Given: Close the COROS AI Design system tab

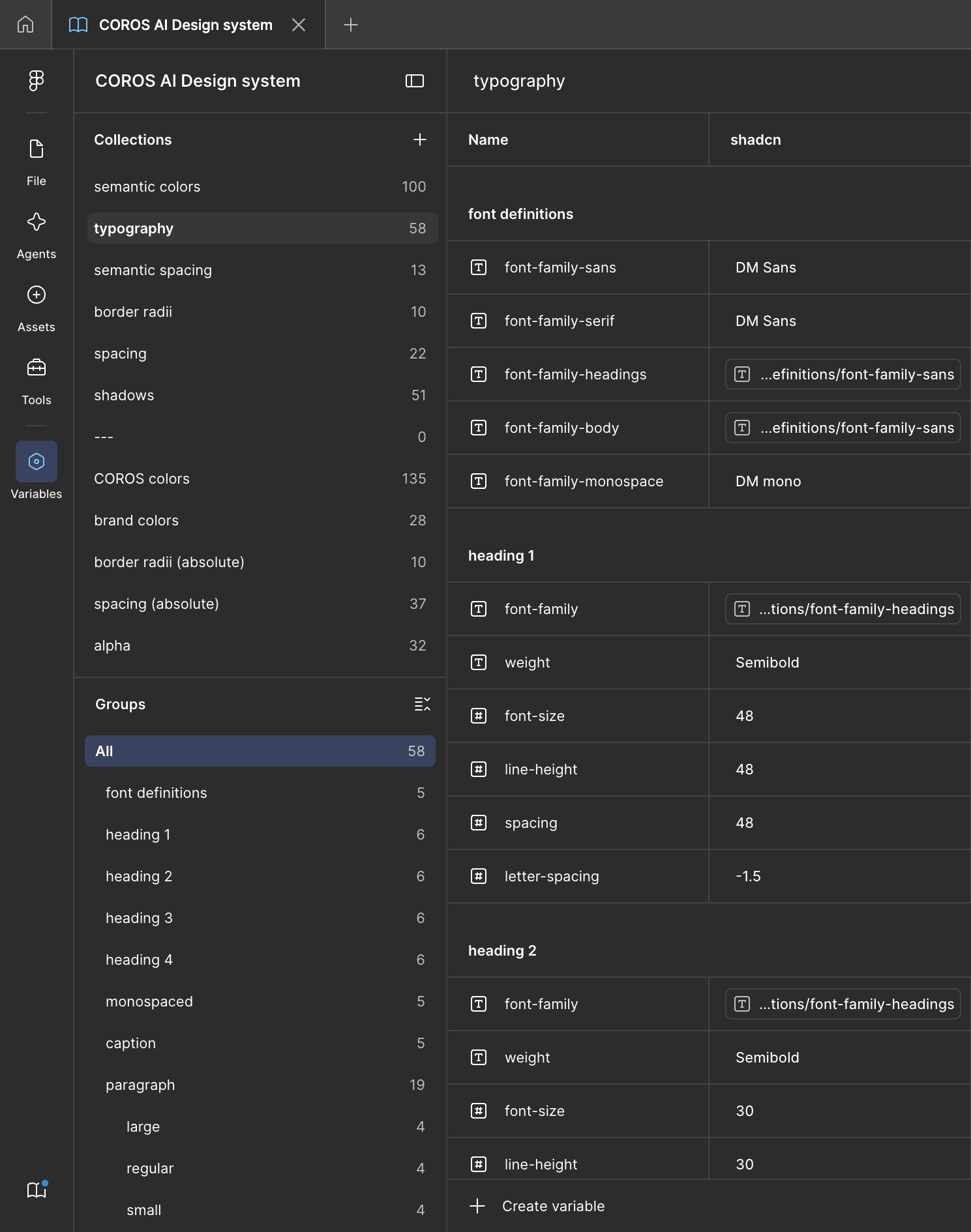Looking at the screenshot, I should [299, 25].
